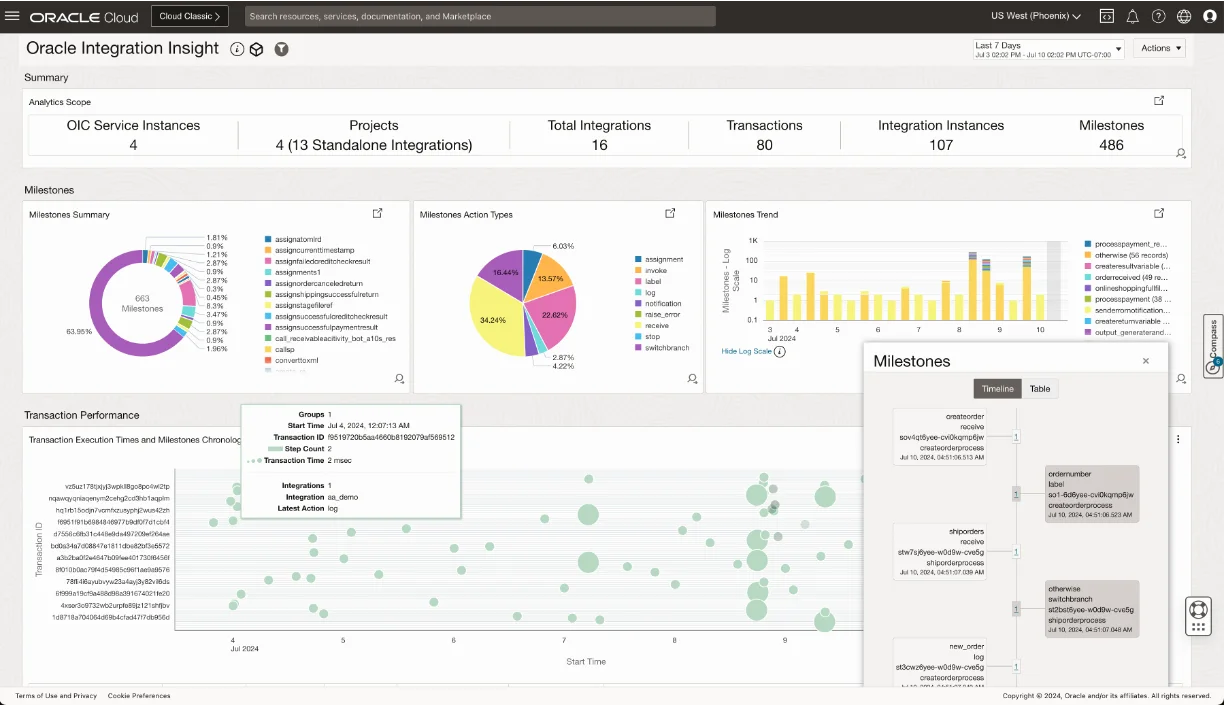Viewport: 1224px width, 706px height.
Task: Switch to Table view in Milestones panel
Action: [x=1040, y=389]
